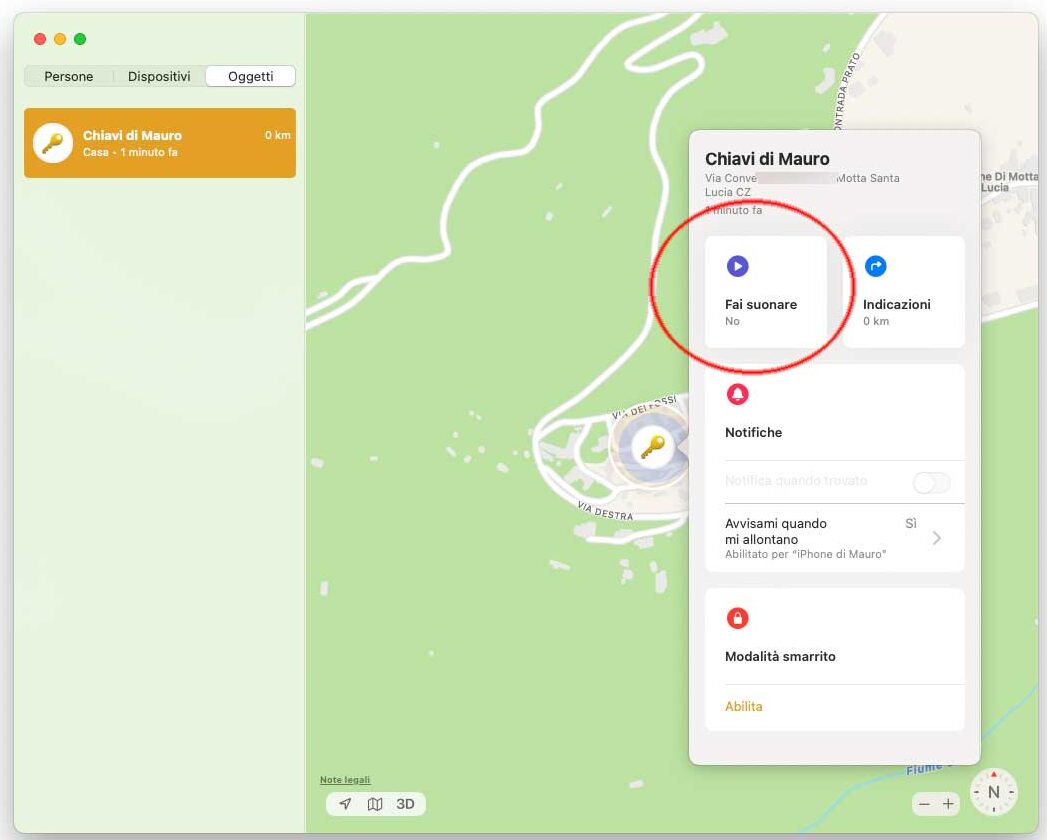Viewport: 1047px width, 840px height.
Task: Open Indicazioni directions arrow icon
Action: pos(875,266)
